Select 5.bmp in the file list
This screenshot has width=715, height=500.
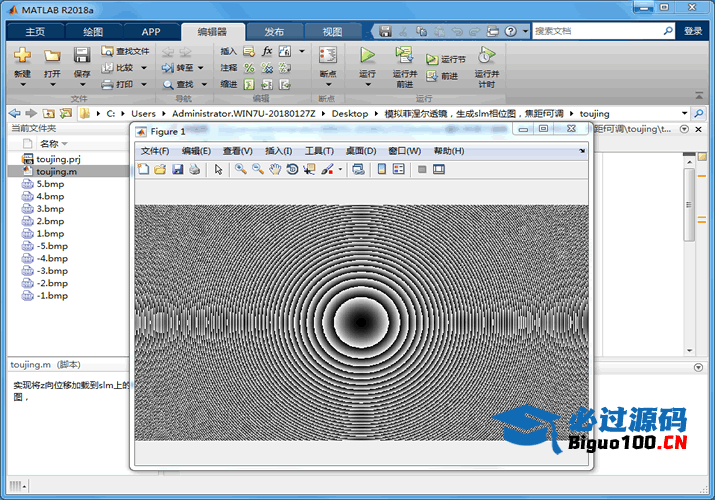50,184
